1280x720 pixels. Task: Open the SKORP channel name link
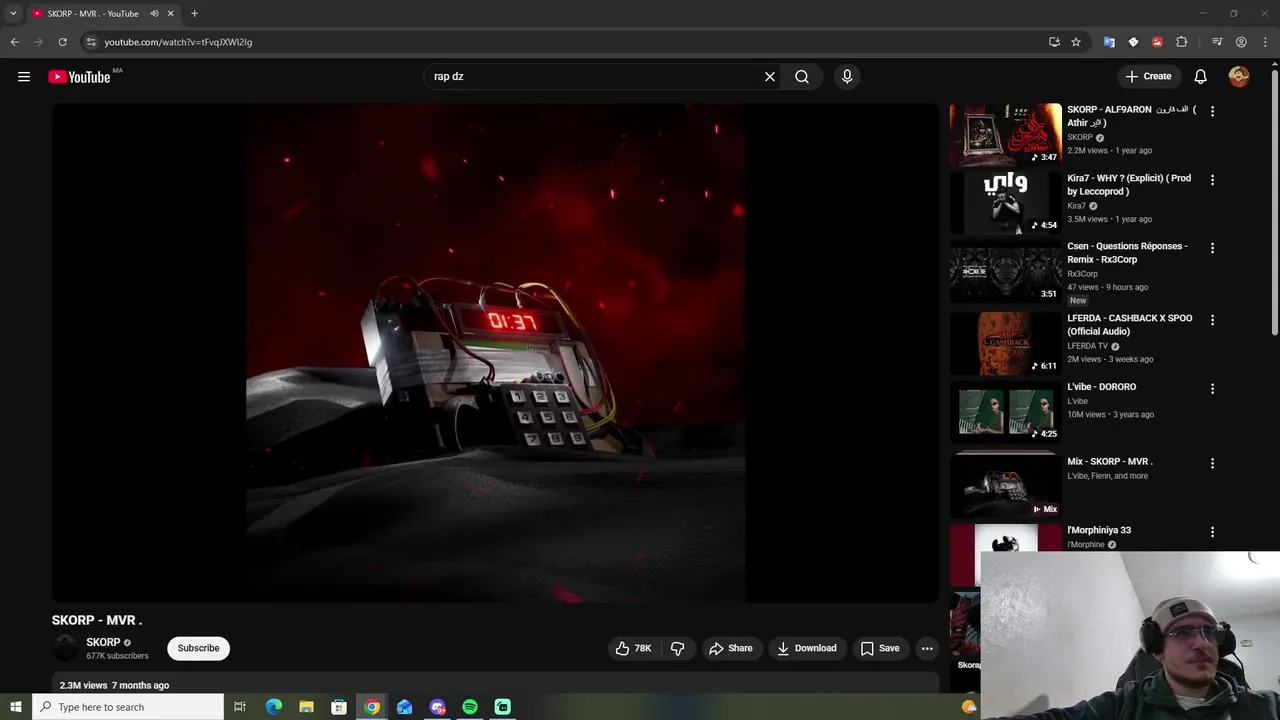tap(103, 642)
